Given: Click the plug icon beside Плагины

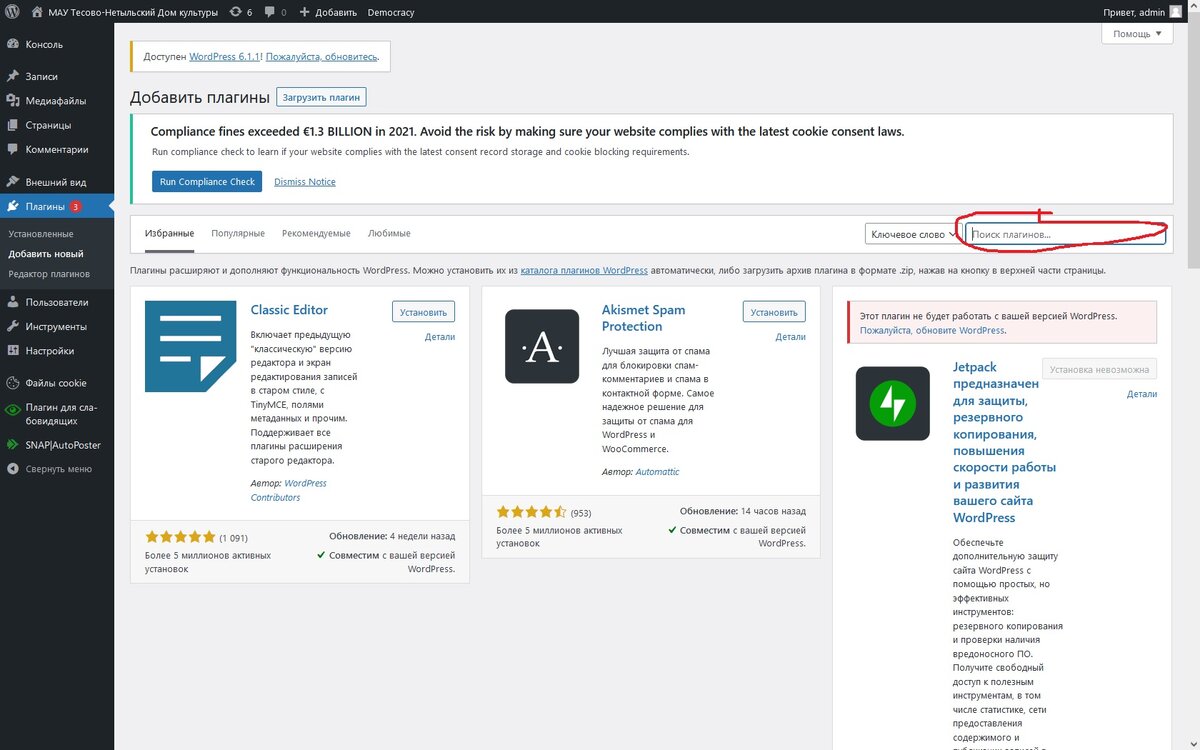Looking at the screenshot, I should (x=13, y=206).
